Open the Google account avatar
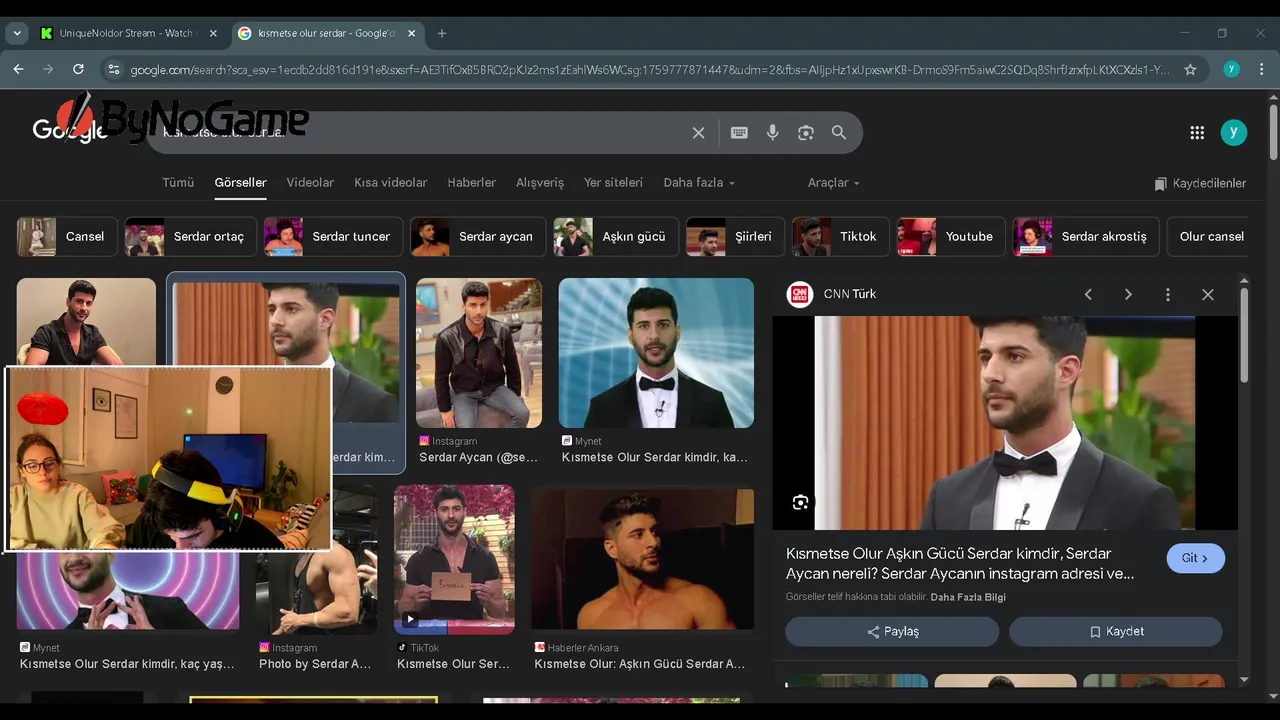The image size is (1280, 720). (1234, 132)
